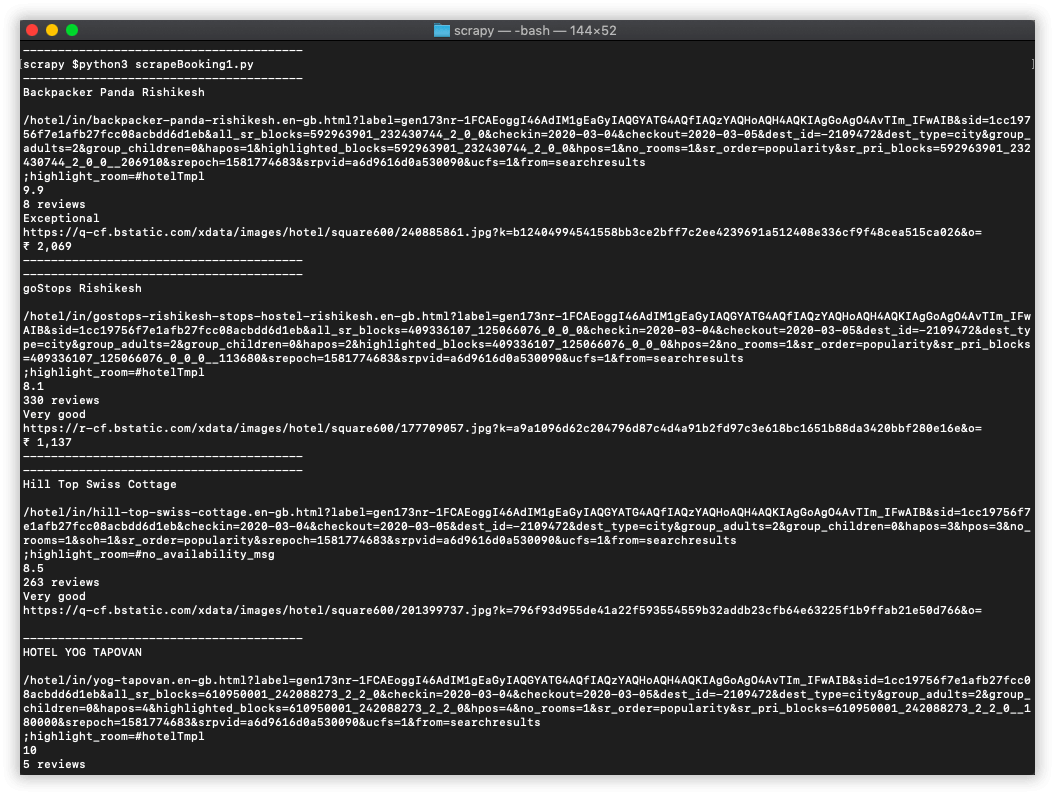The width and height of the screenshot is (1055, 795).
Task: Click the rating '9.9' line
Action: tap(34, 190)
